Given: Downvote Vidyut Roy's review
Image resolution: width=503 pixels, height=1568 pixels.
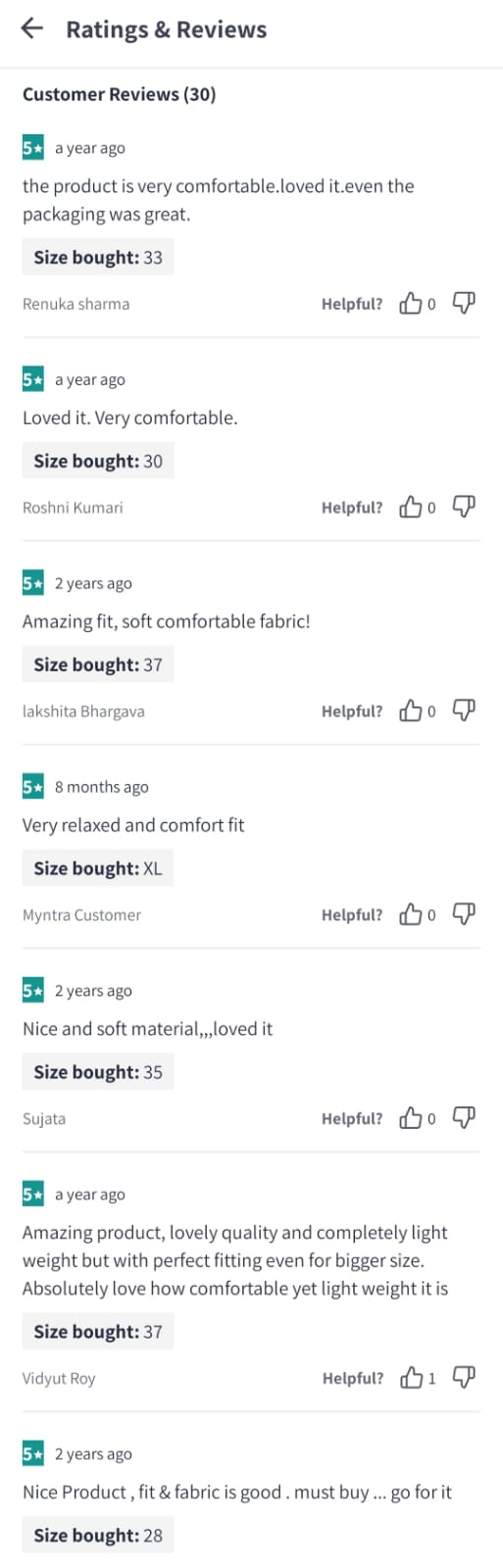Looking at the screenshot, I should click(464, 1379).
